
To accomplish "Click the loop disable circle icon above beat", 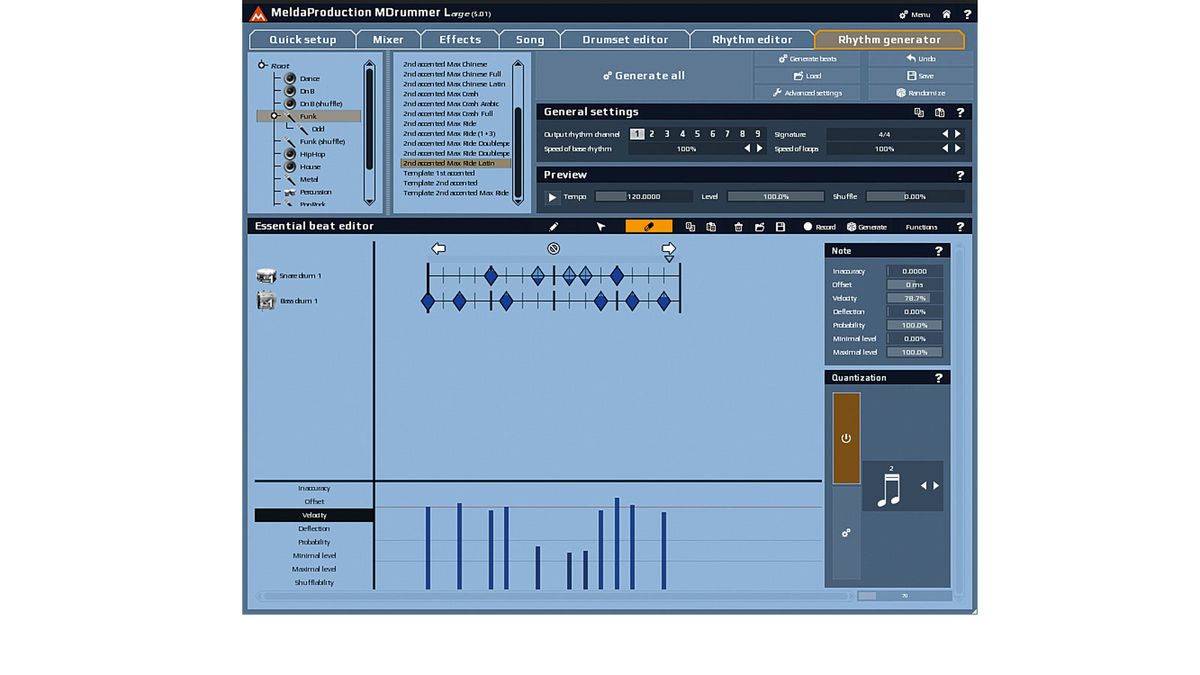I will click(553, 248).
